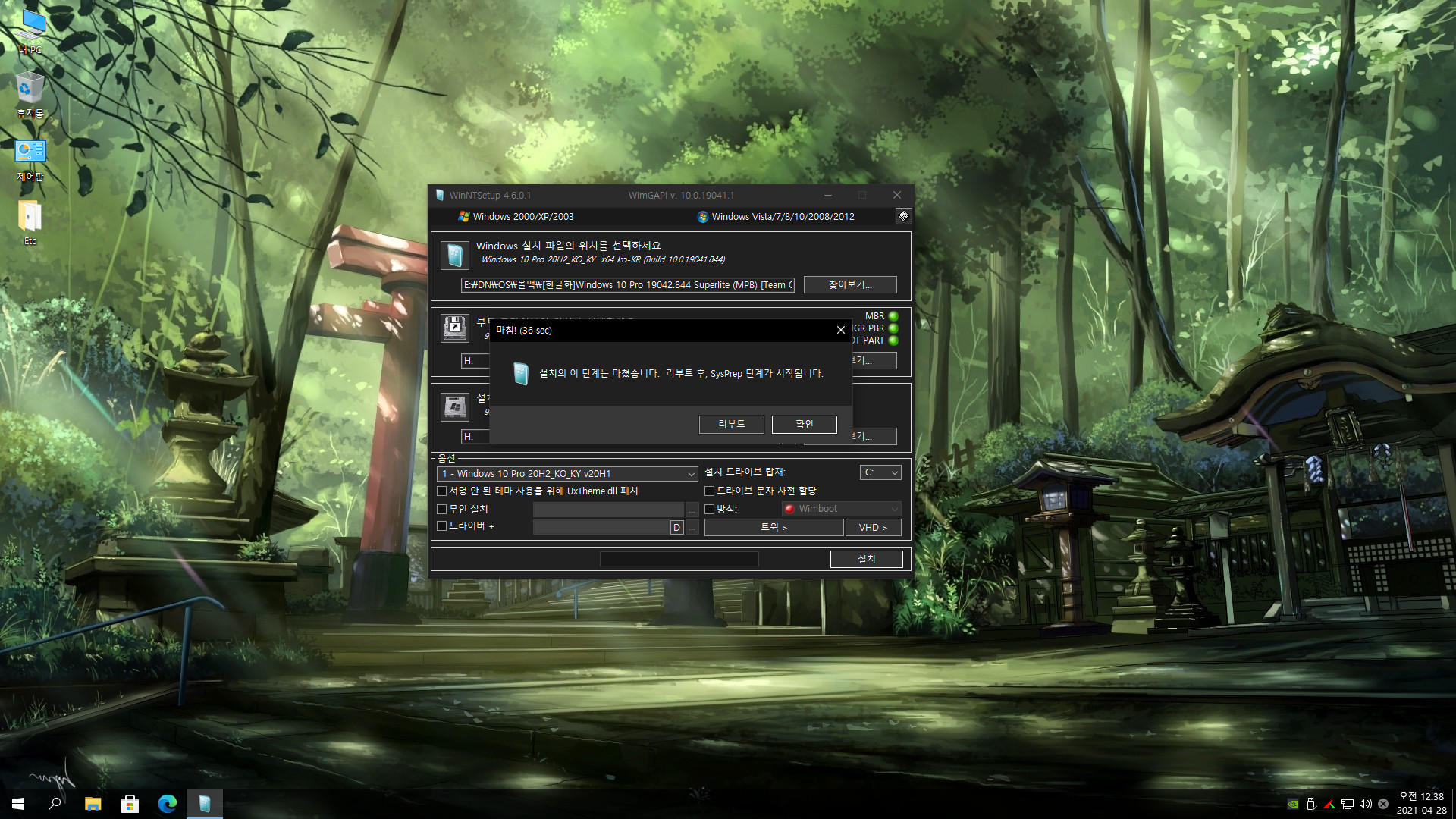Screen dimensions: 1456x819
Task: Open the Etc folder desktop icon
Action: click(30, 223)
